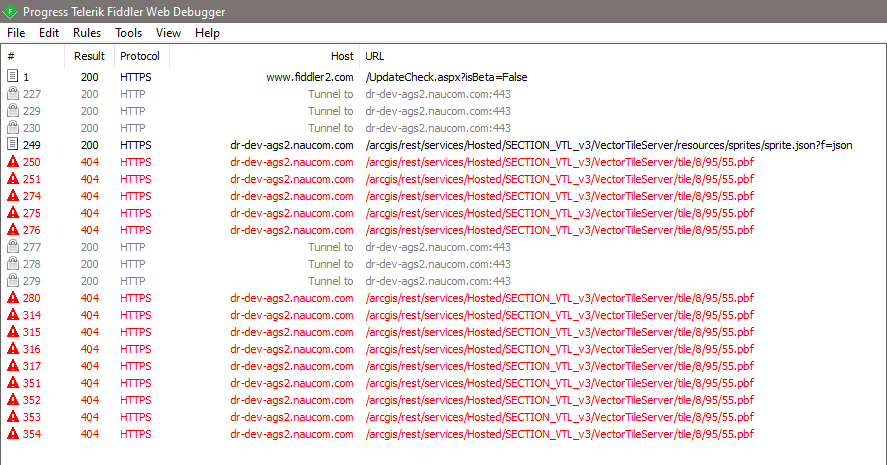
Task: Click the lock icon of session 227
Action: point(12,93)
